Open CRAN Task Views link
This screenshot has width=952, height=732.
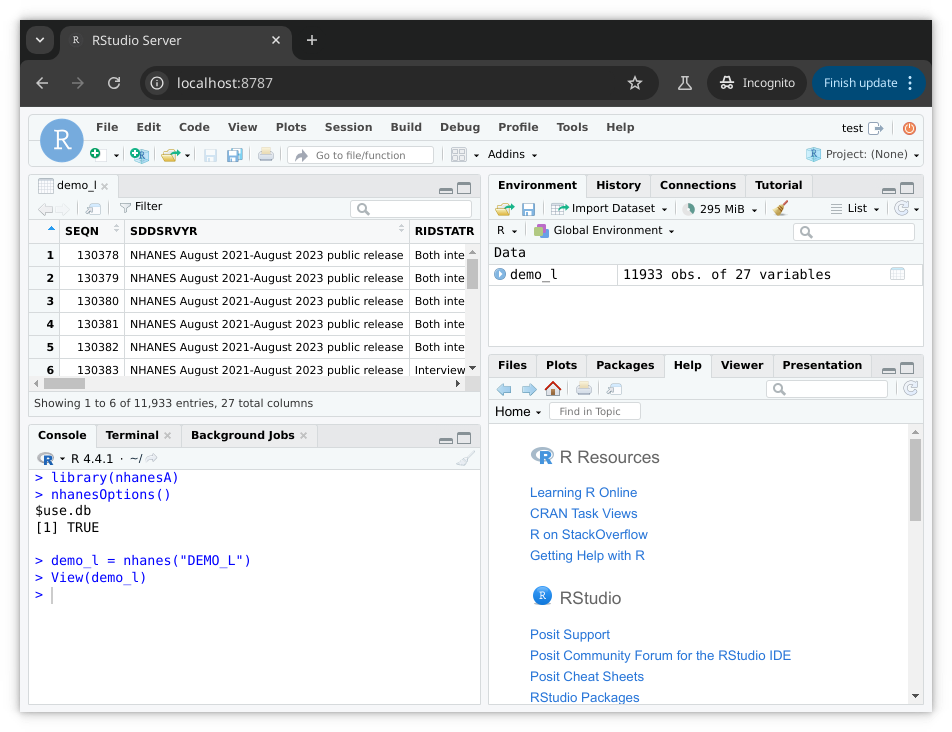pos(583,513)
